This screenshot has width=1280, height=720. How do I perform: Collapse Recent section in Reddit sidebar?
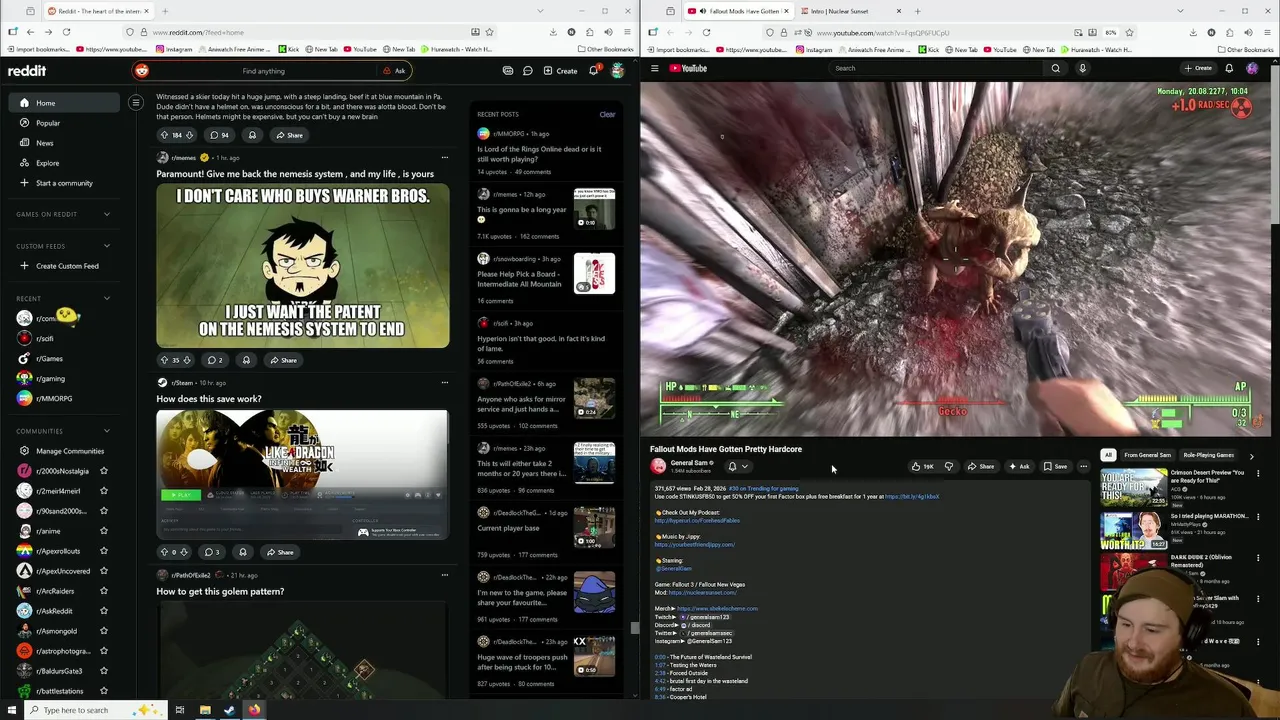[107, 298]
